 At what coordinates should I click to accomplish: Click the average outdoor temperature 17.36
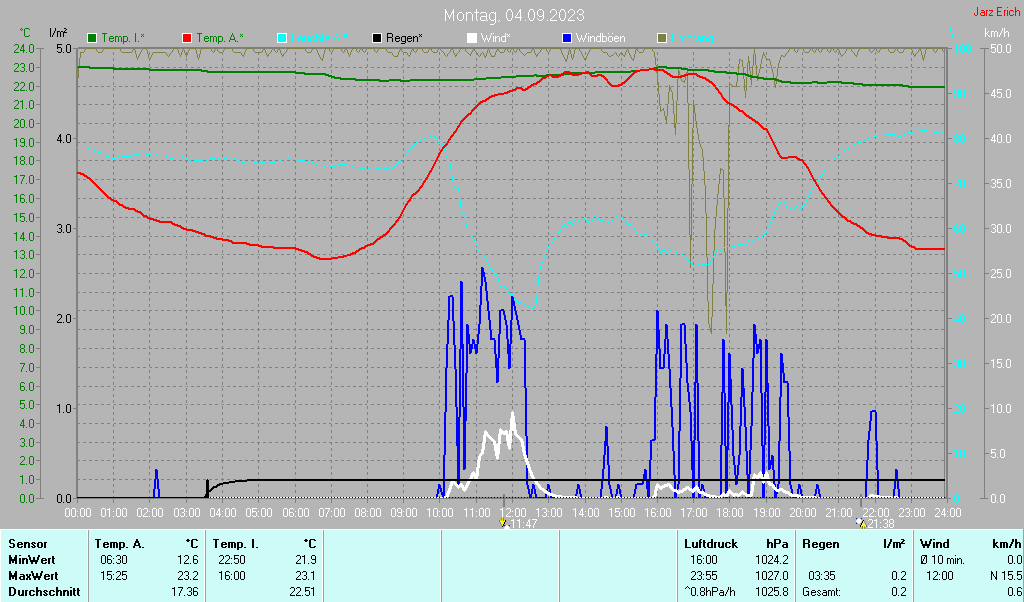185,593
